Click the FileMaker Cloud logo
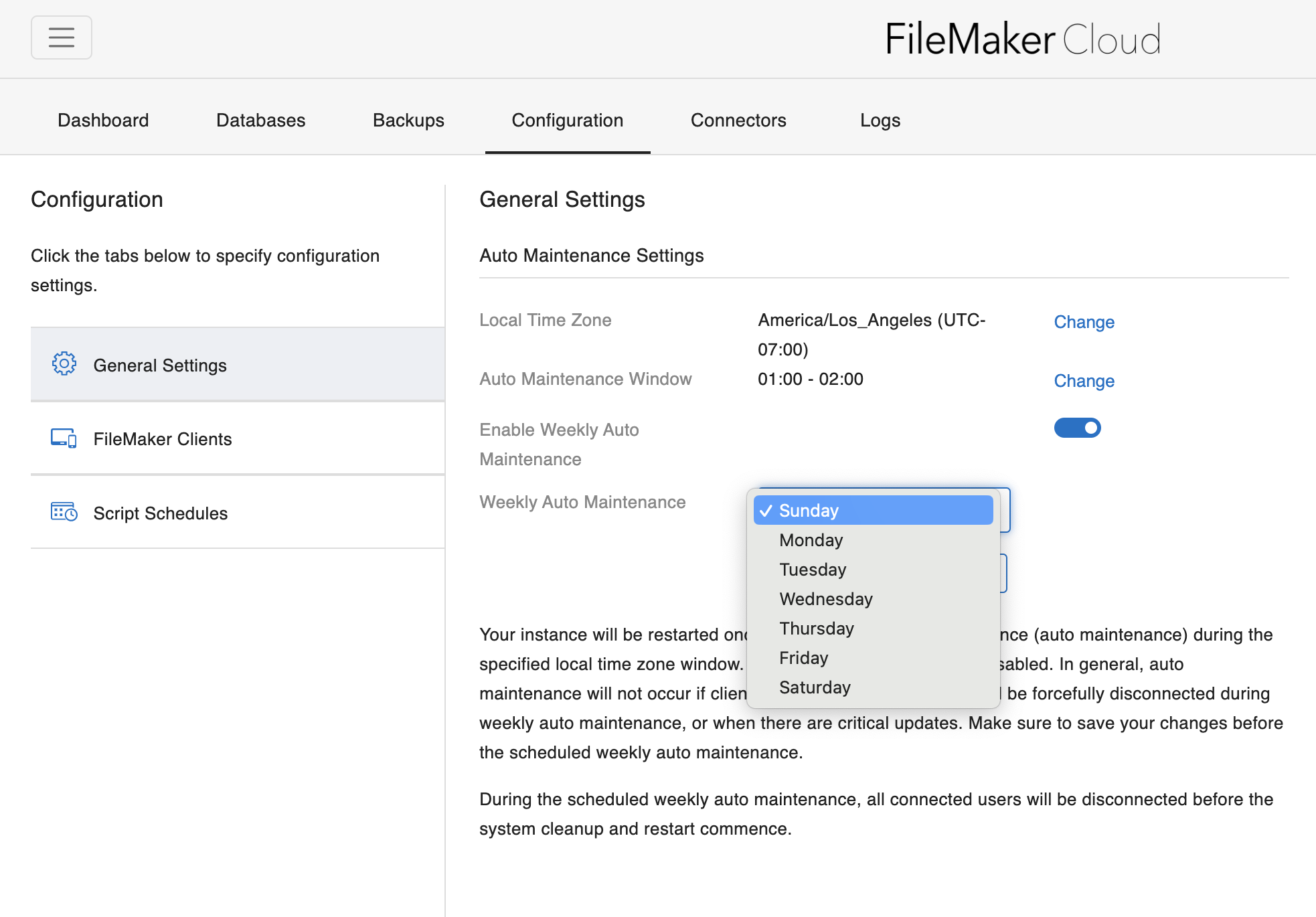 coord(1022,39)
